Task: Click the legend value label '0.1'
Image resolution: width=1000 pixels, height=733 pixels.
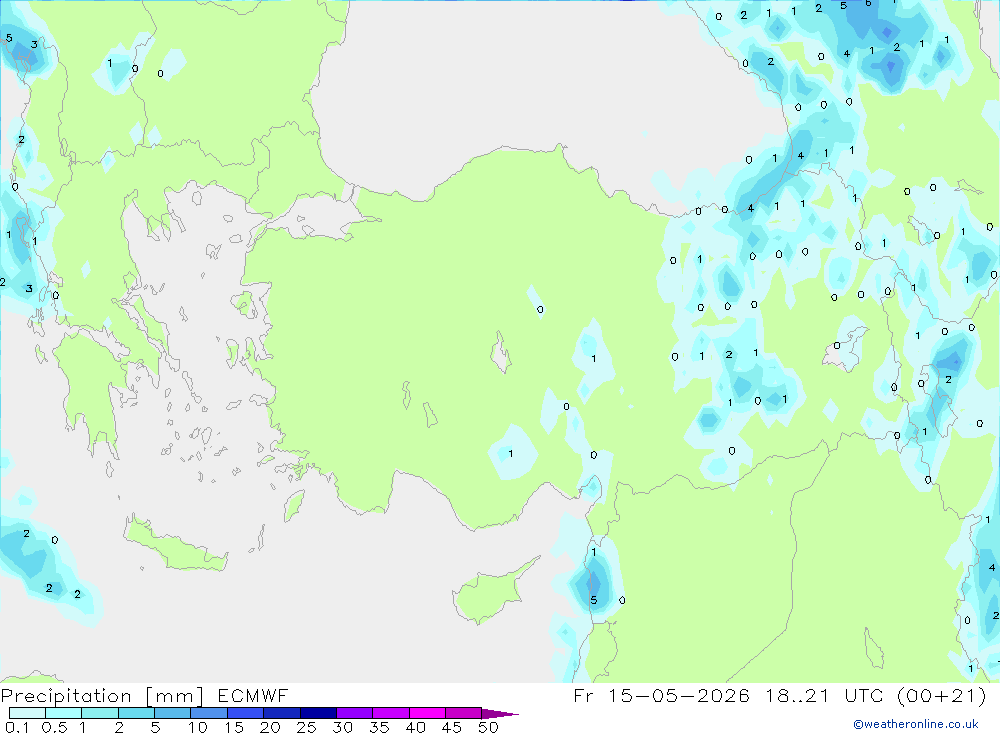Action: point(17,727)
